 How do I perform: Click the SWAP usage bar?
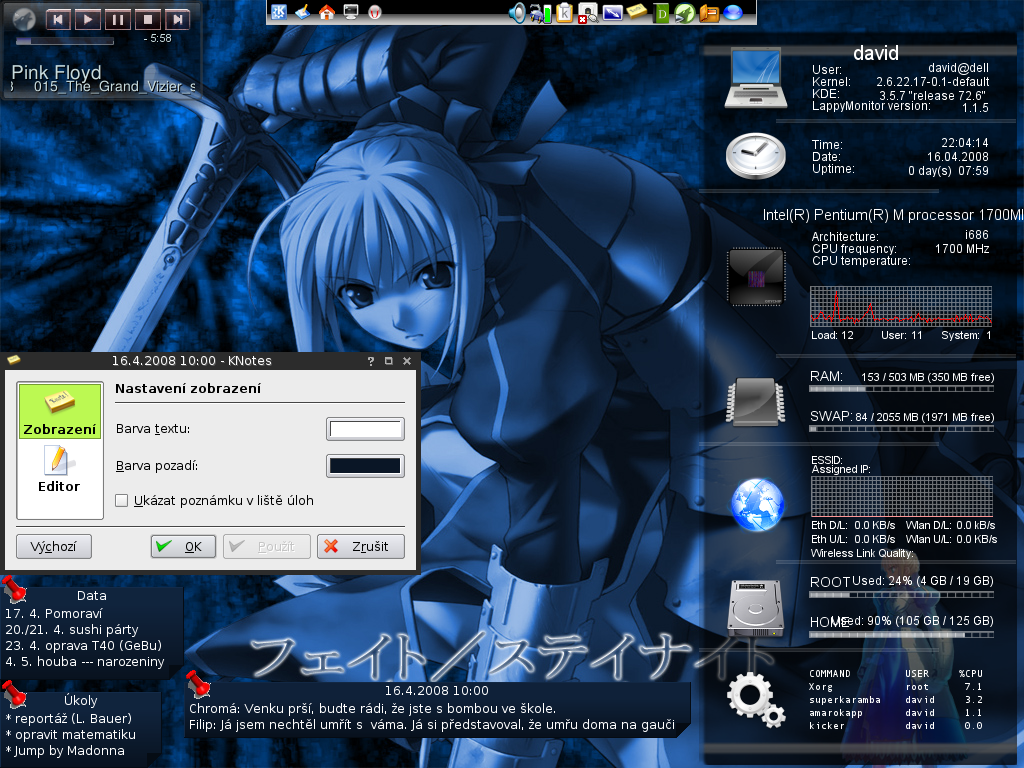pyautogui.click(x=902, y=429)
